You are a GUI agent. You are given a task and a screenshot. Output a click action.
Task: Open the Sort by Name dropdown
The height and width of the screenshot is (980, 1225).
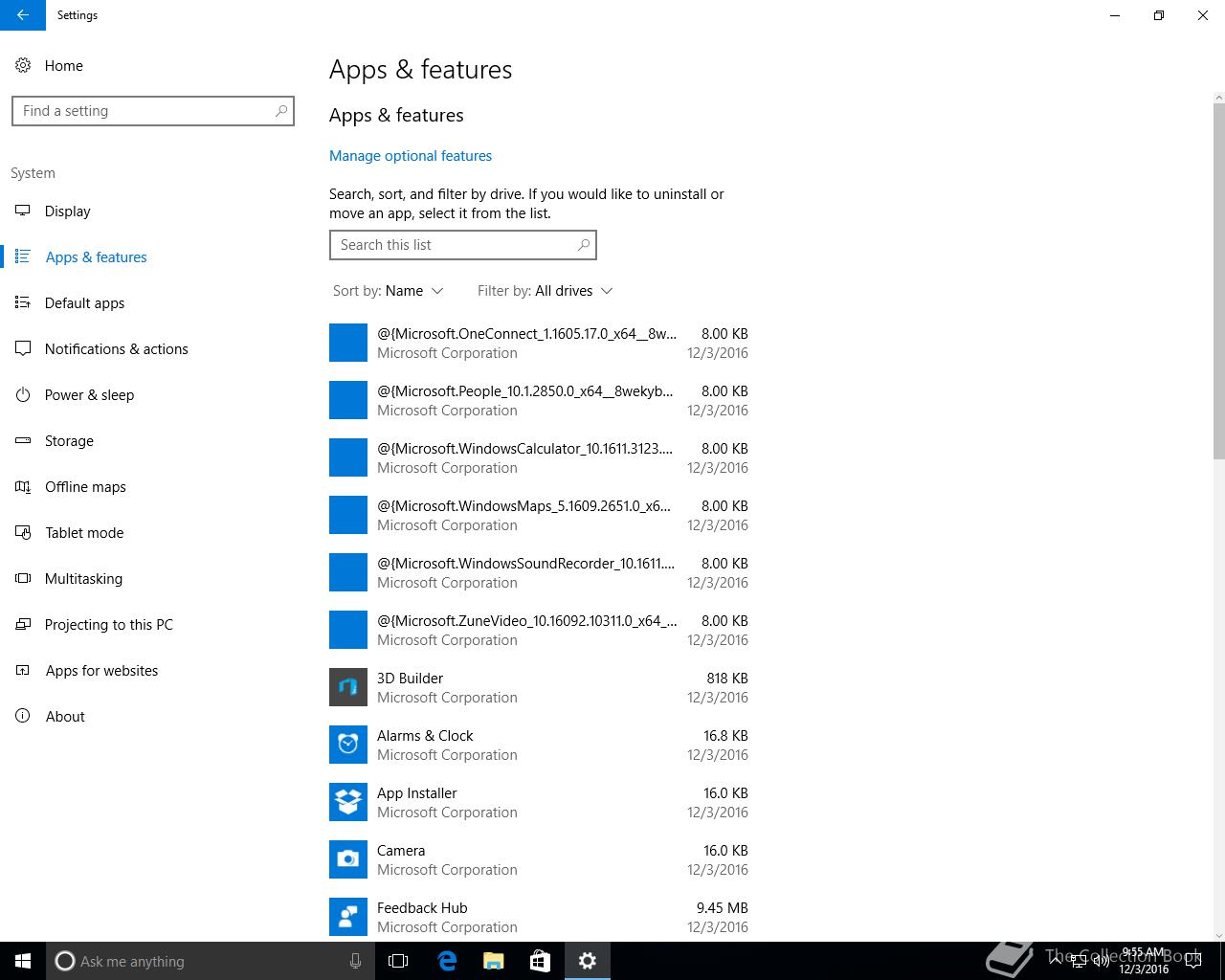coord(389,291)
